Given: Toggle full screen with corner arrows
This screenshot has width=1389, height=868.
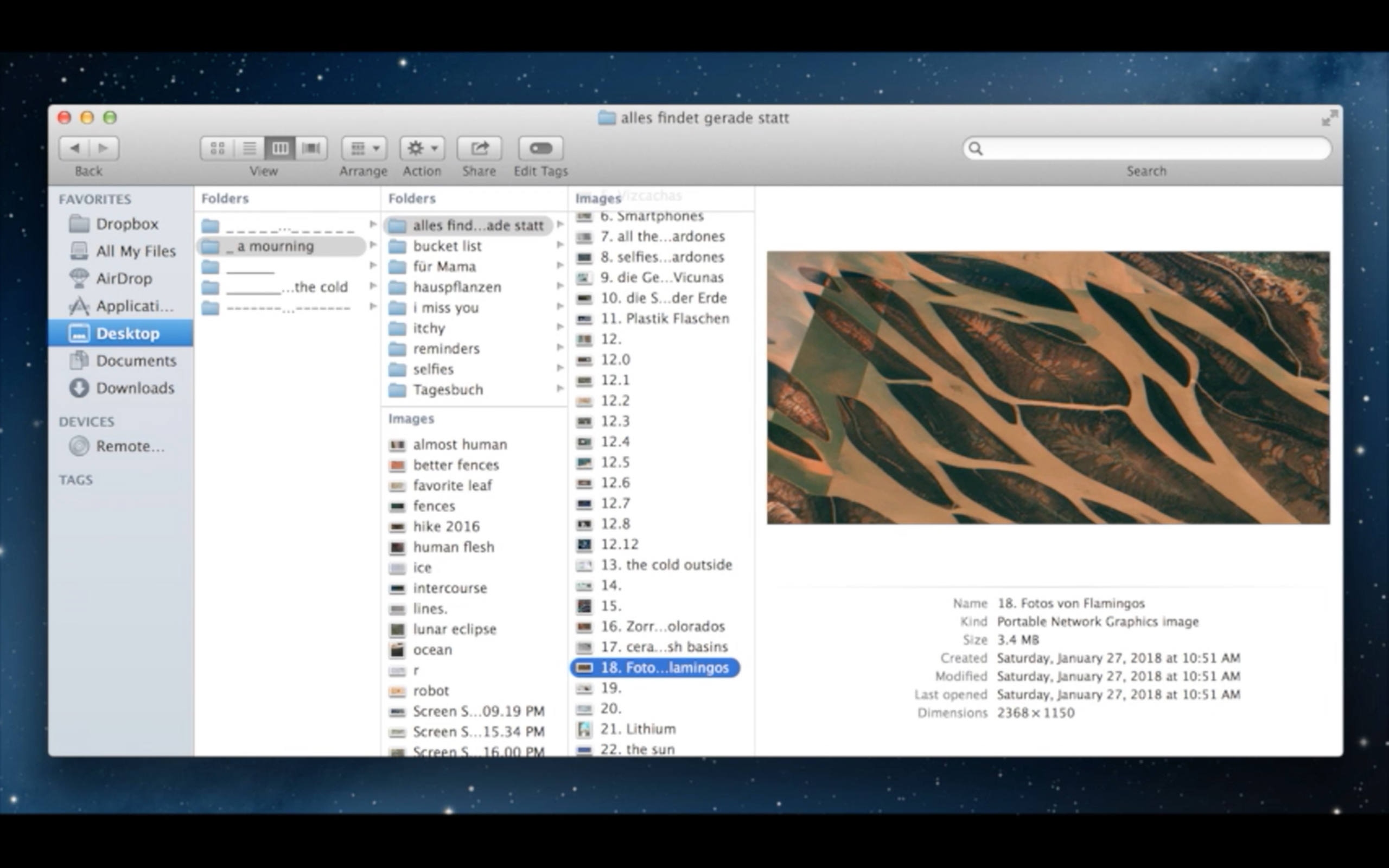Looking at the screenshot, I should tap(1328, 118).
